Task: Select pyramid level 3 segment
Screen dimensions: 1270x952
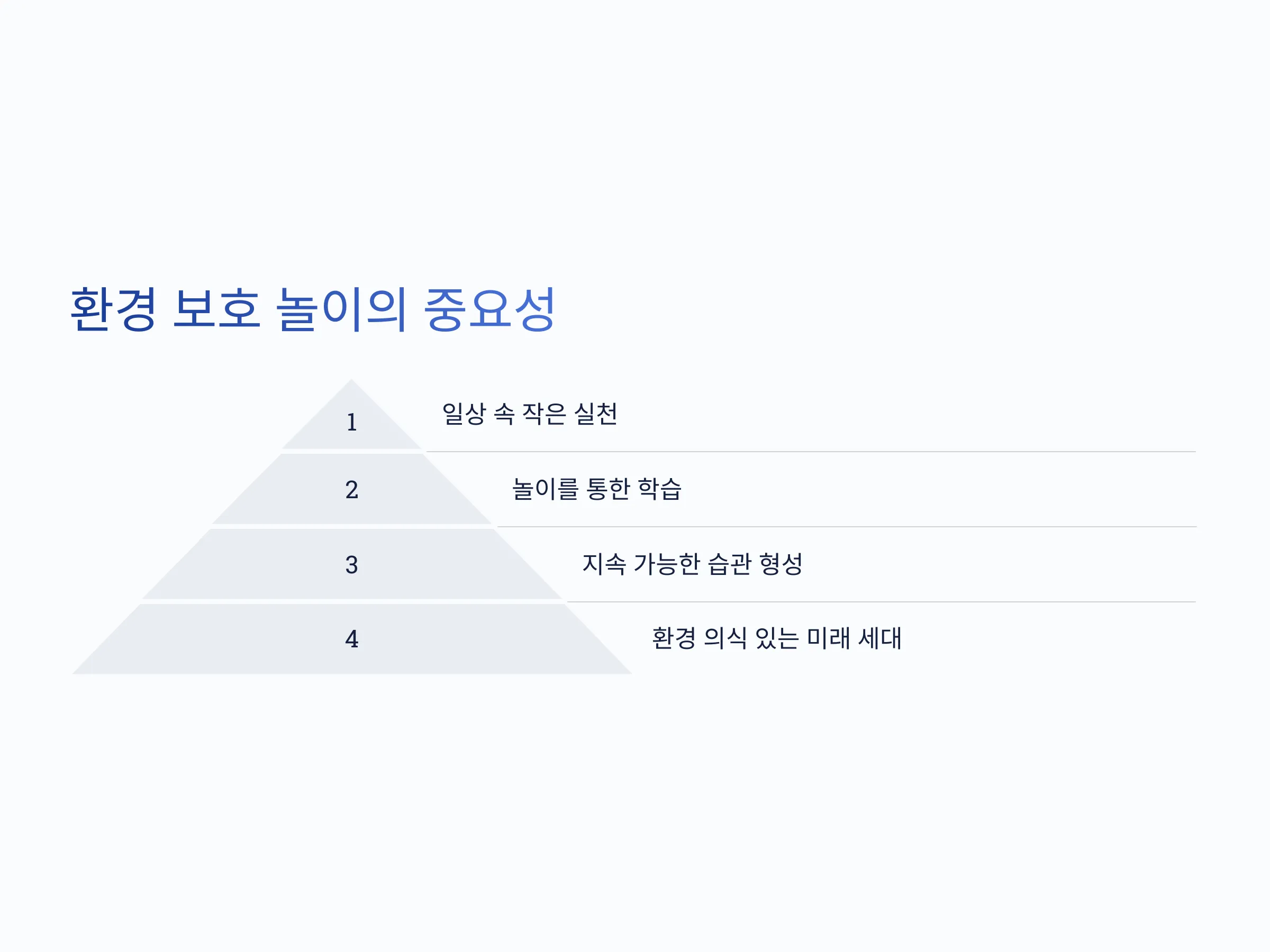Action: coord(351,564)
